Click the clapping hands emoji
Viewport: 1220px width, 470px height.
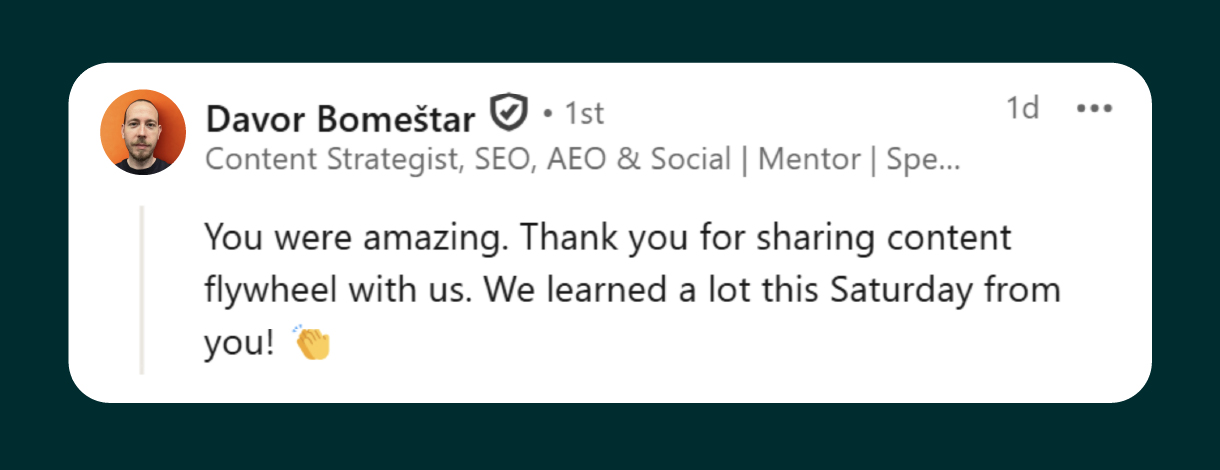[x=311, y=343]
